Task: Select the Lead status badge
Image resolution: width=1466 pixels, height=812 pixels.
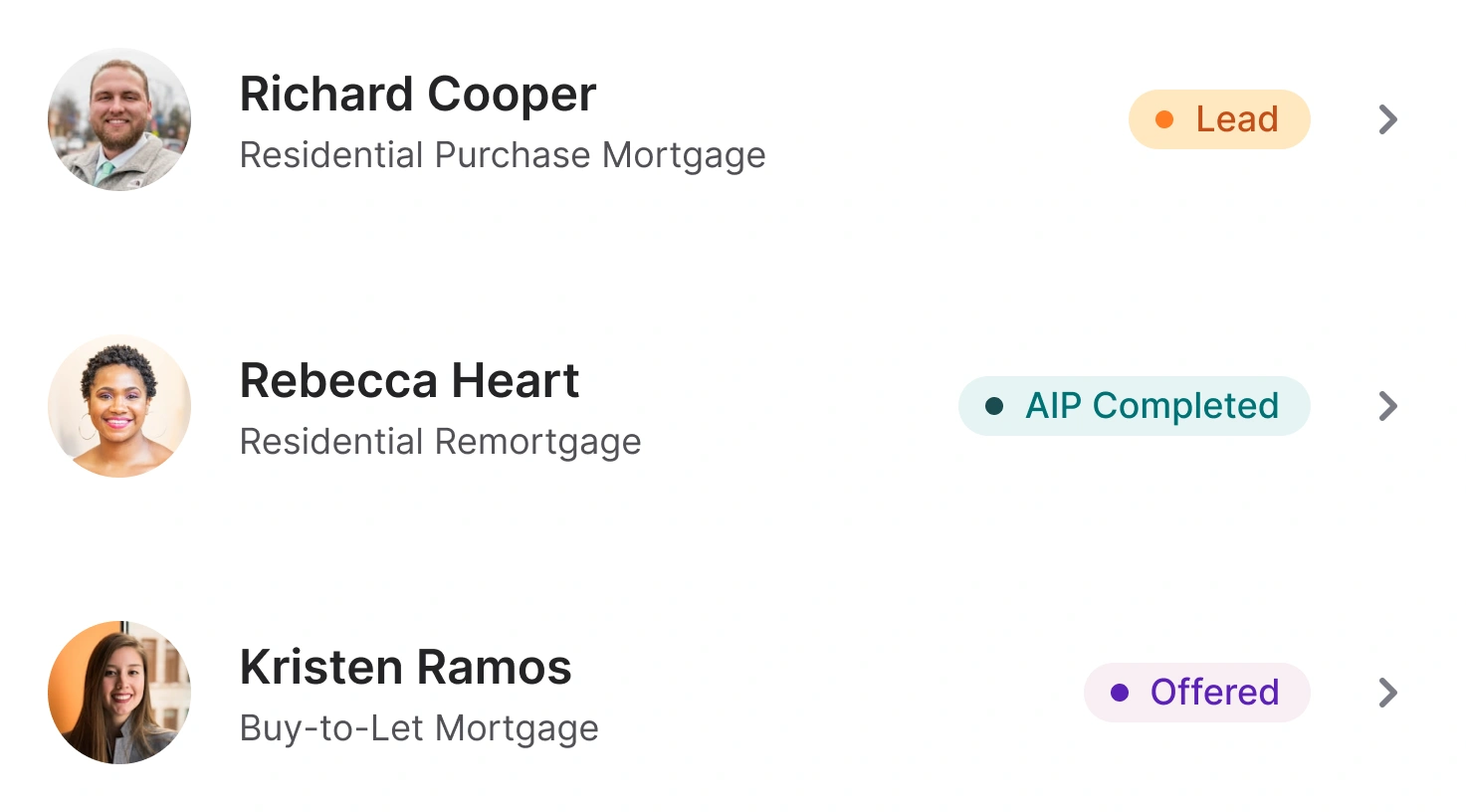Action: [x=1219, y=118]
